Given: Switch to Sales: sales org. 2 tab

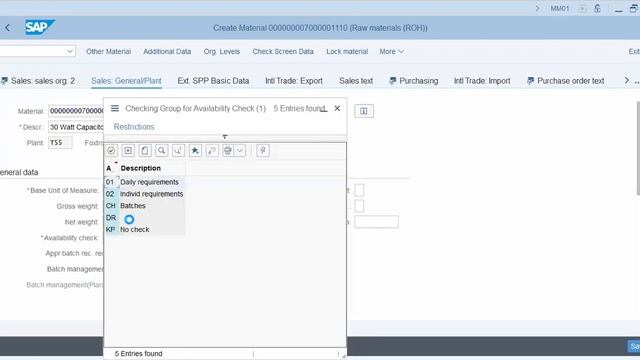Looking at the screenshot, I should (38, 81).
